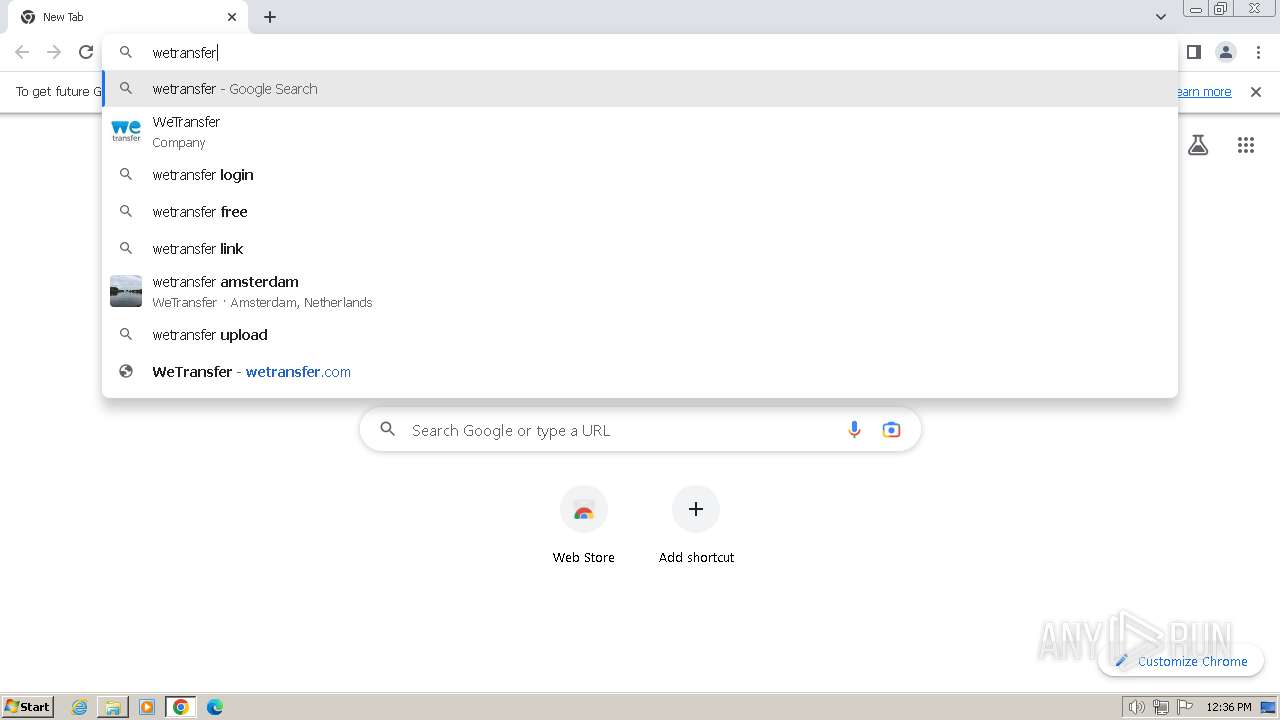Click the volume speaker tray icon

1136,707
